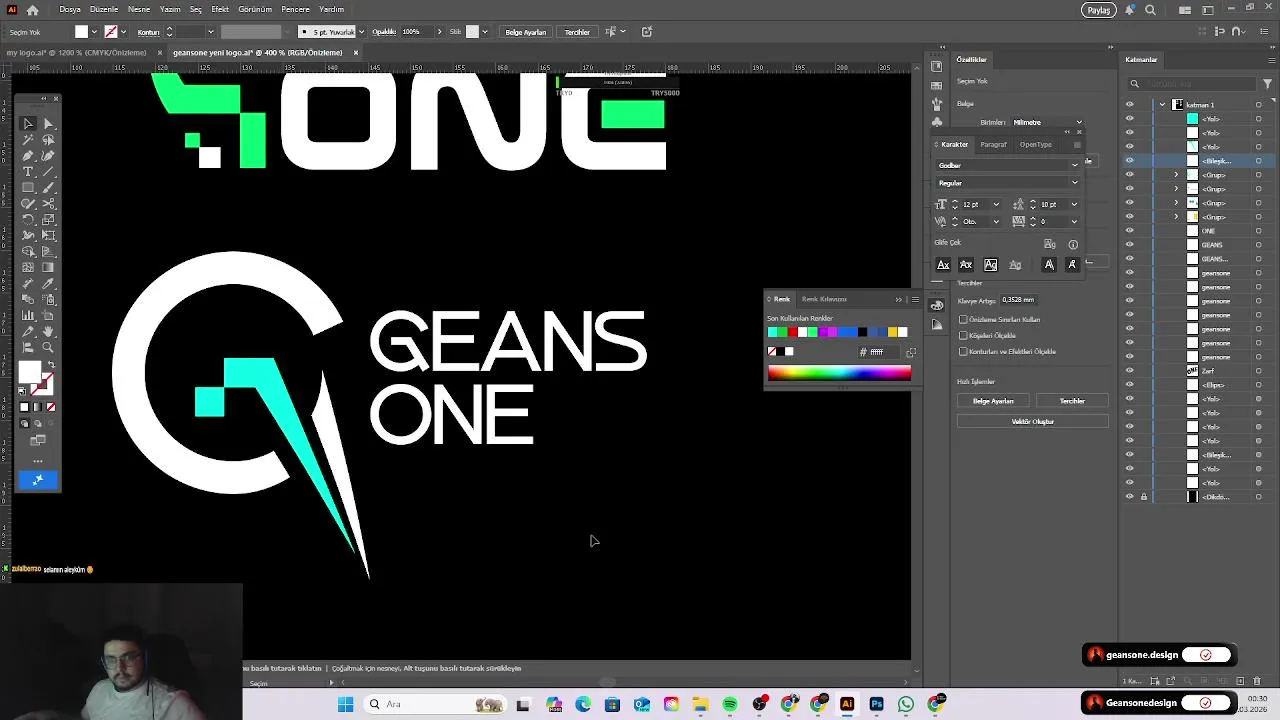Switch to the Renk Kılavuzu tab
This screenshot has height=720, width=1280.
pos(824,299)
